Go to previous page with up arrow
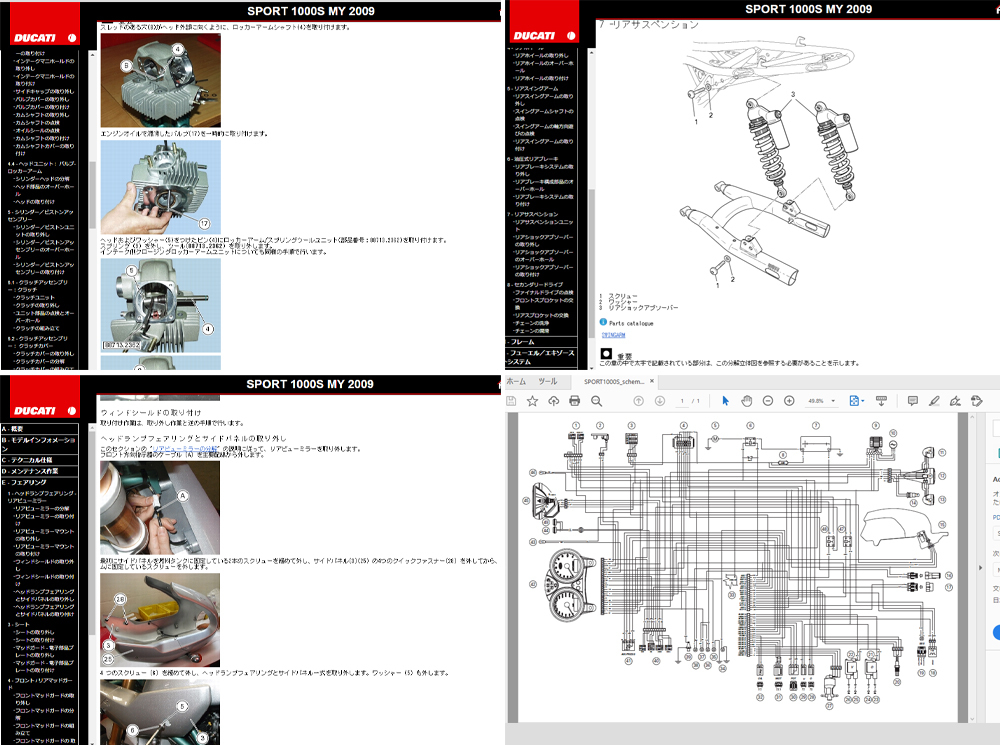1000x745 pixels. pyautogui.click(x=638, y=401)
